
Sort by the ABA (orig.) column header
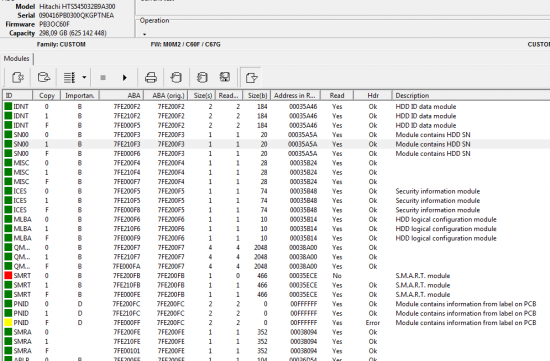[x=165, y=95]
